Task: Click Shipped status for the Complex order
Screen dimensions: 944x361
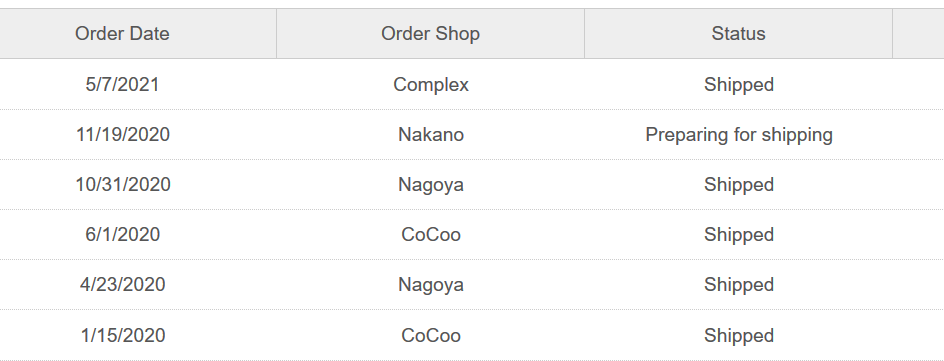Action: [x=739, y=84]
